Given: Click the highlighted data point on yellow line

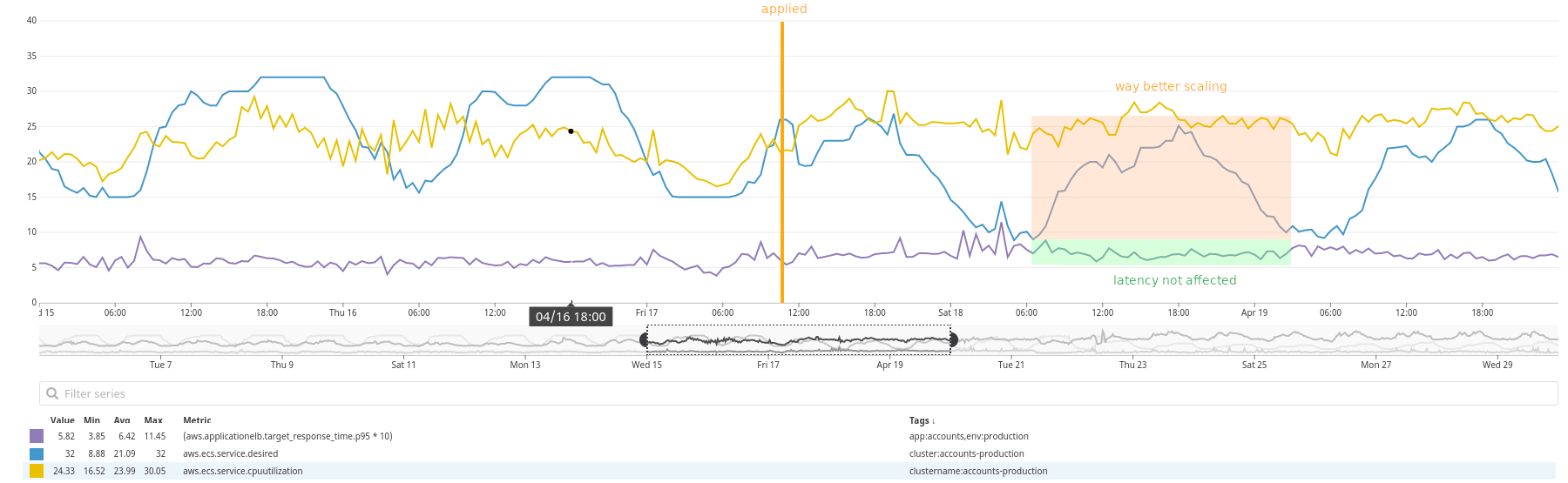Looking at the screenshot, I should [571, 131].
